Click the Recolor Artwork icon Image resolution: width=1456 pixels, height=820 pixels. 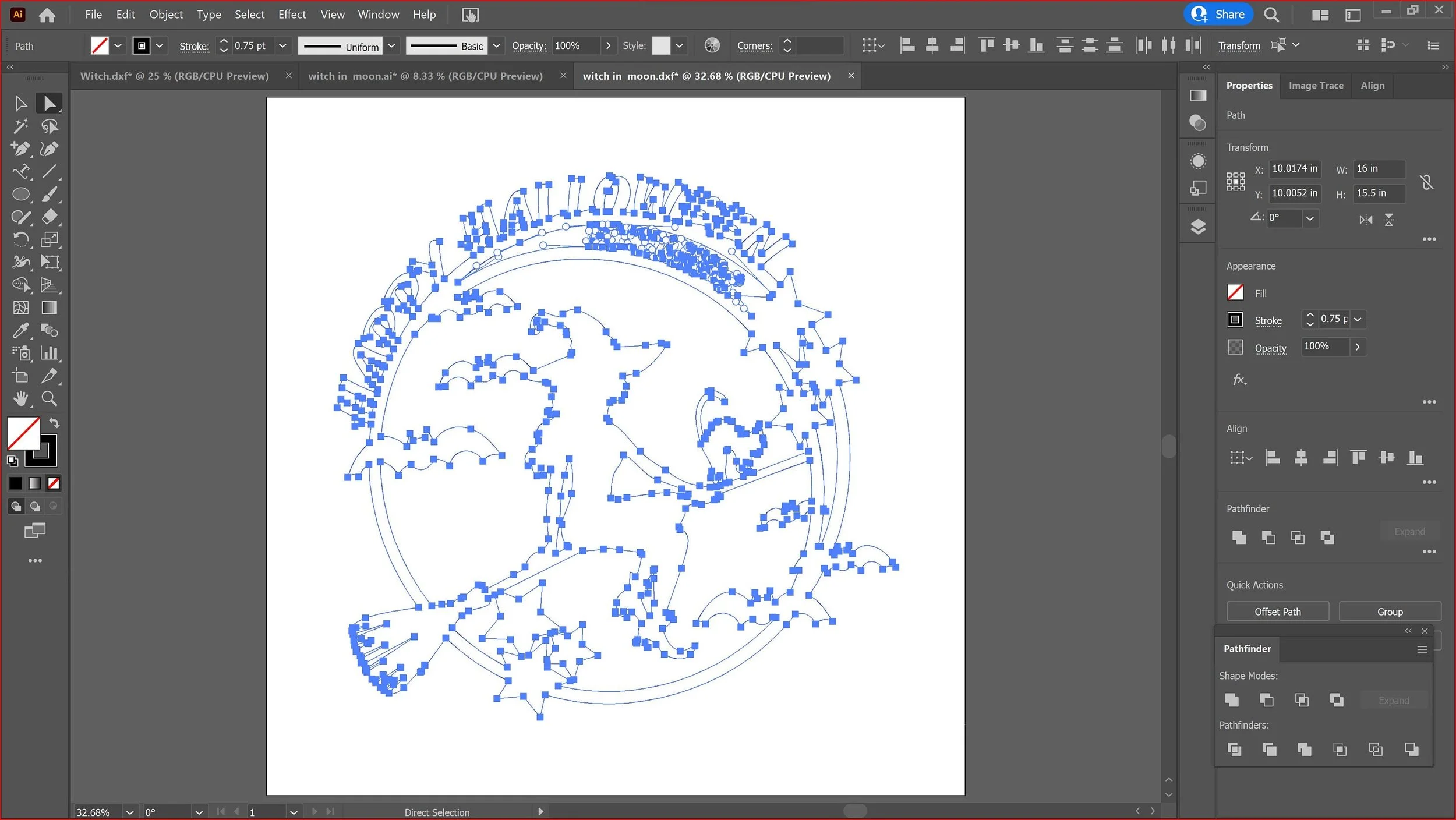tap(712, 45)
